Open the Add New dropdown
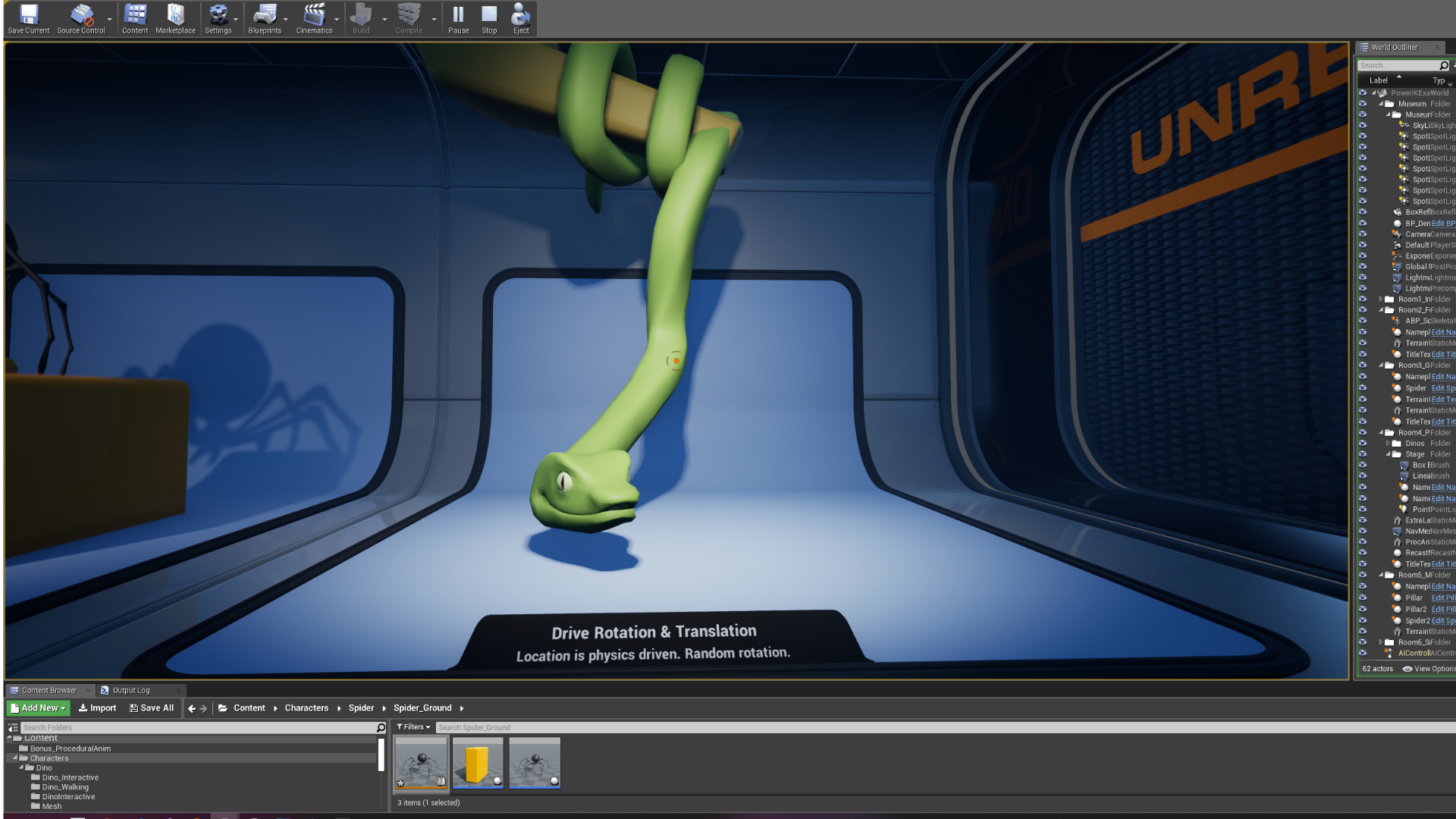Viewport: 1456px width, 819px height. pos(39,708)
